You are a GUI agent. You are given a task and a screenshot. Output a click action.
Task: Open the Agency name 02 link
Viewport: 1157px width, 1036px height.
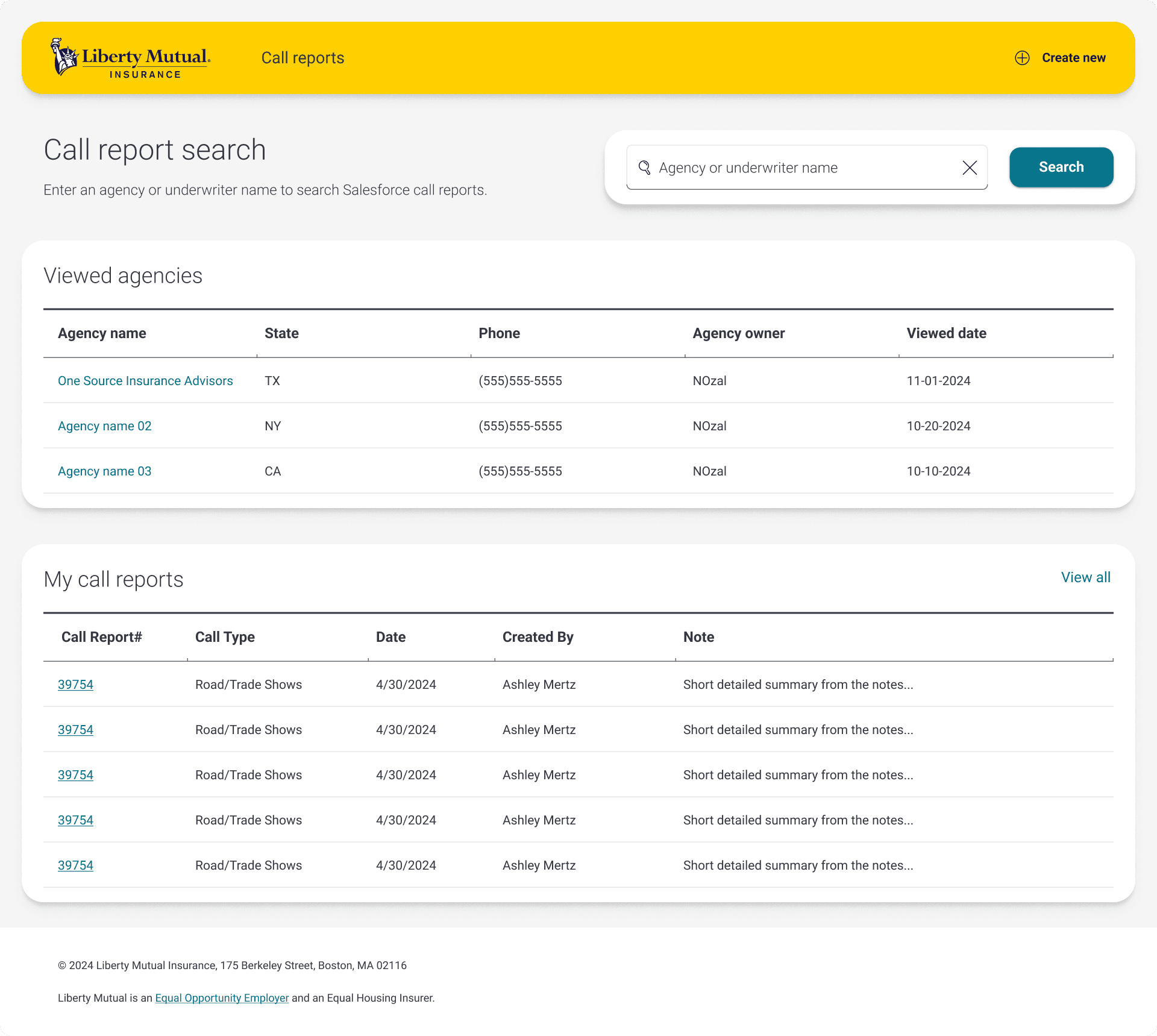(104, 426)
